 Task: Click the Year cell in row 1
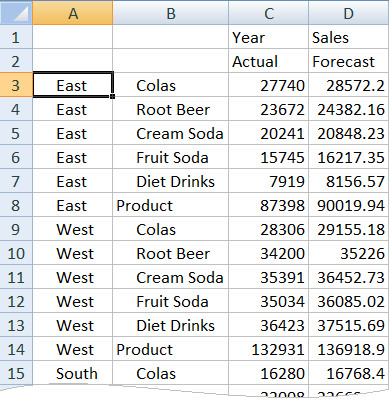point(269,37)
